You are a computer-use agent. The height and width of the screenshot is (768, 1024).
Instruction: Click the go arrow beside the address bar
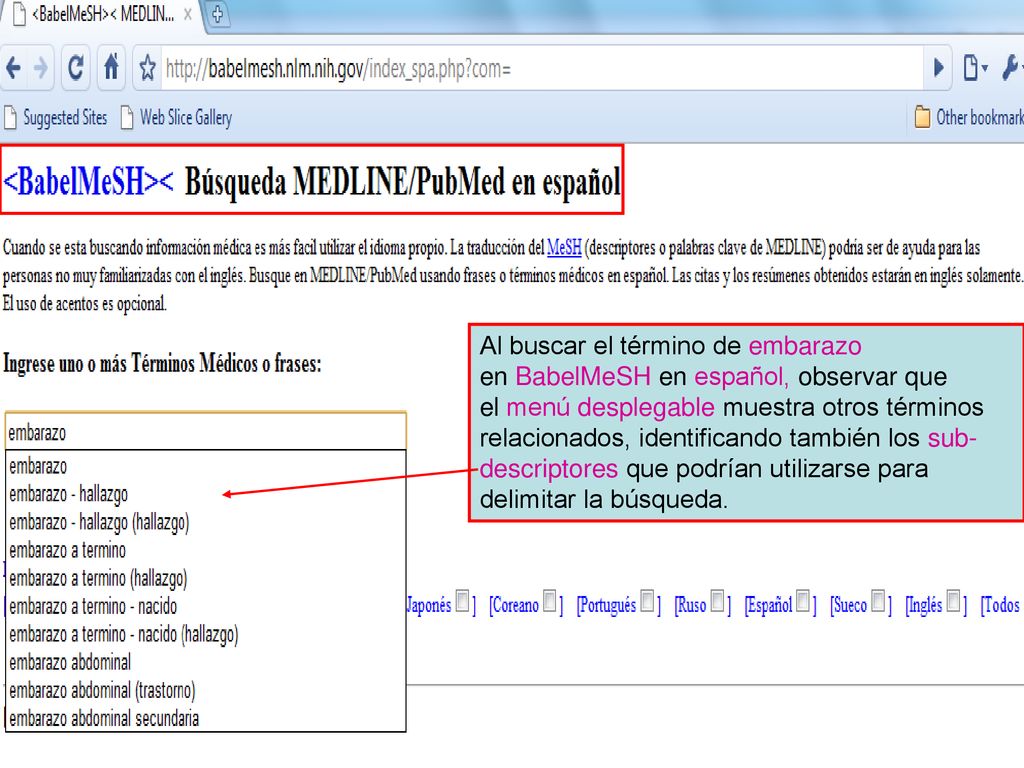[x=938, y=67]
